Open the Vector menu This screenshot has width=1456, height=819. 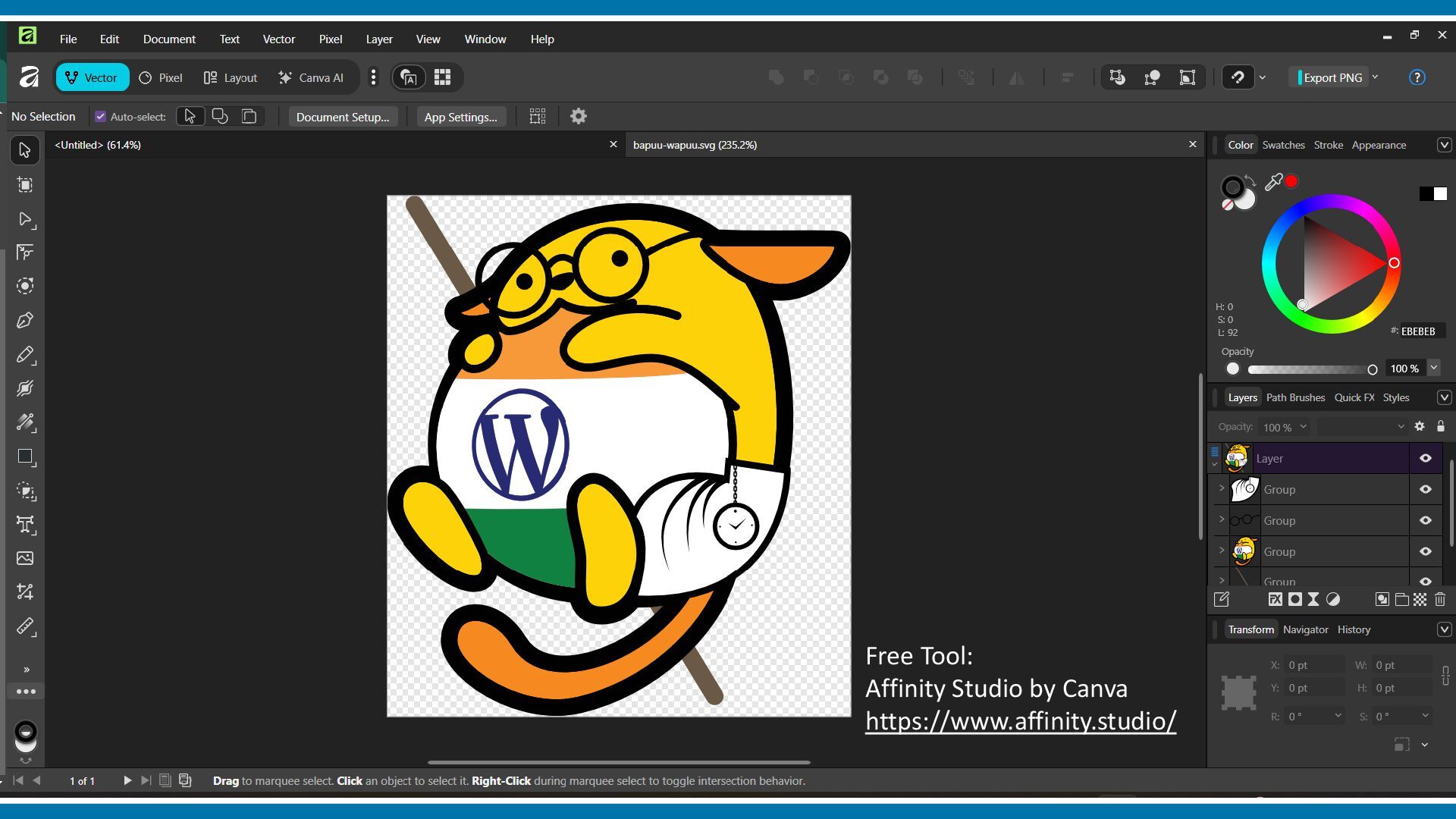point(278,39)
